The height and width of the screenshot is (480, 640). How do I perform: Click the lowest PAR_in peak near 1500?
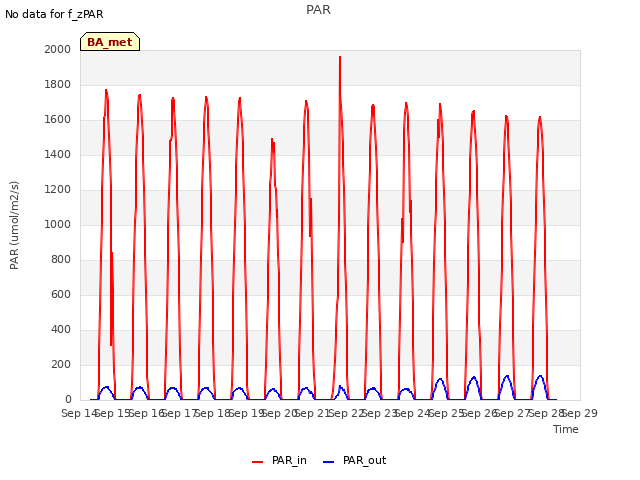click(x=272, y=140)
